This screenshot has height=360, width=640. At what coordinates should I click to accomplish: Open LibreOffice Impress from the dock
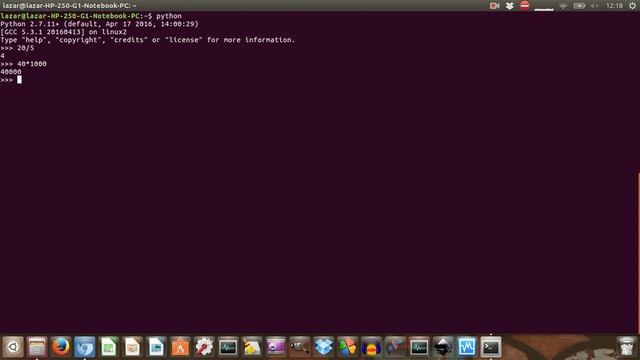tap(133, 347)
